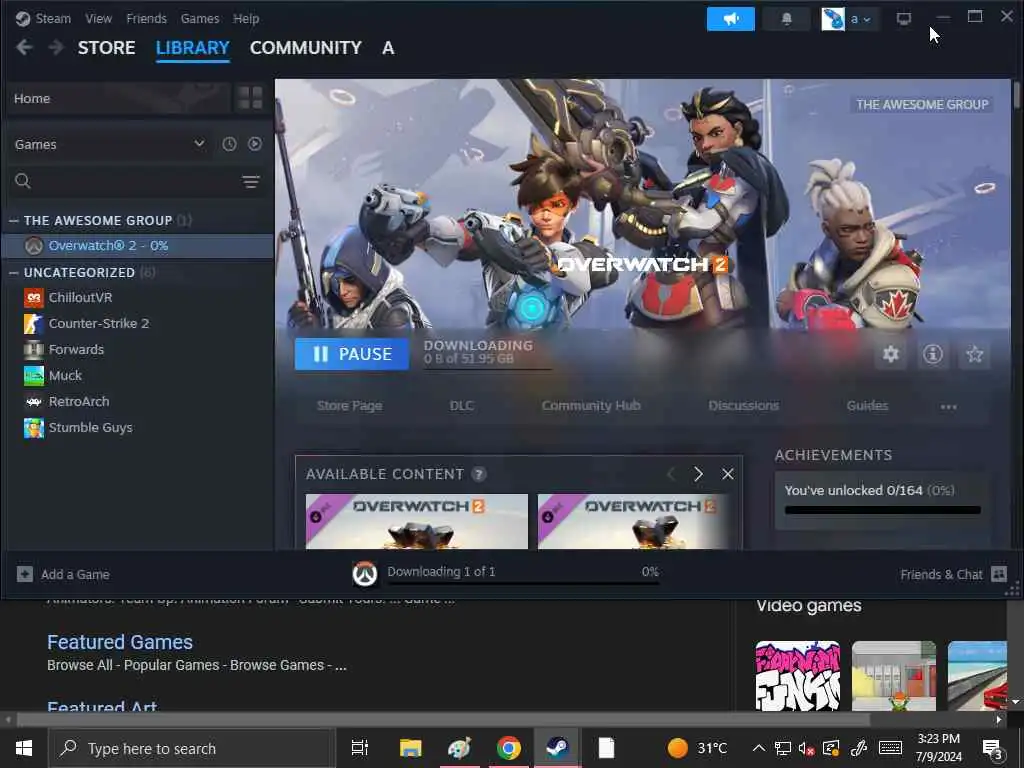Viewport: 1024px width, 768px height.
Task: Switch to the STORE tab
Action: 106,48
